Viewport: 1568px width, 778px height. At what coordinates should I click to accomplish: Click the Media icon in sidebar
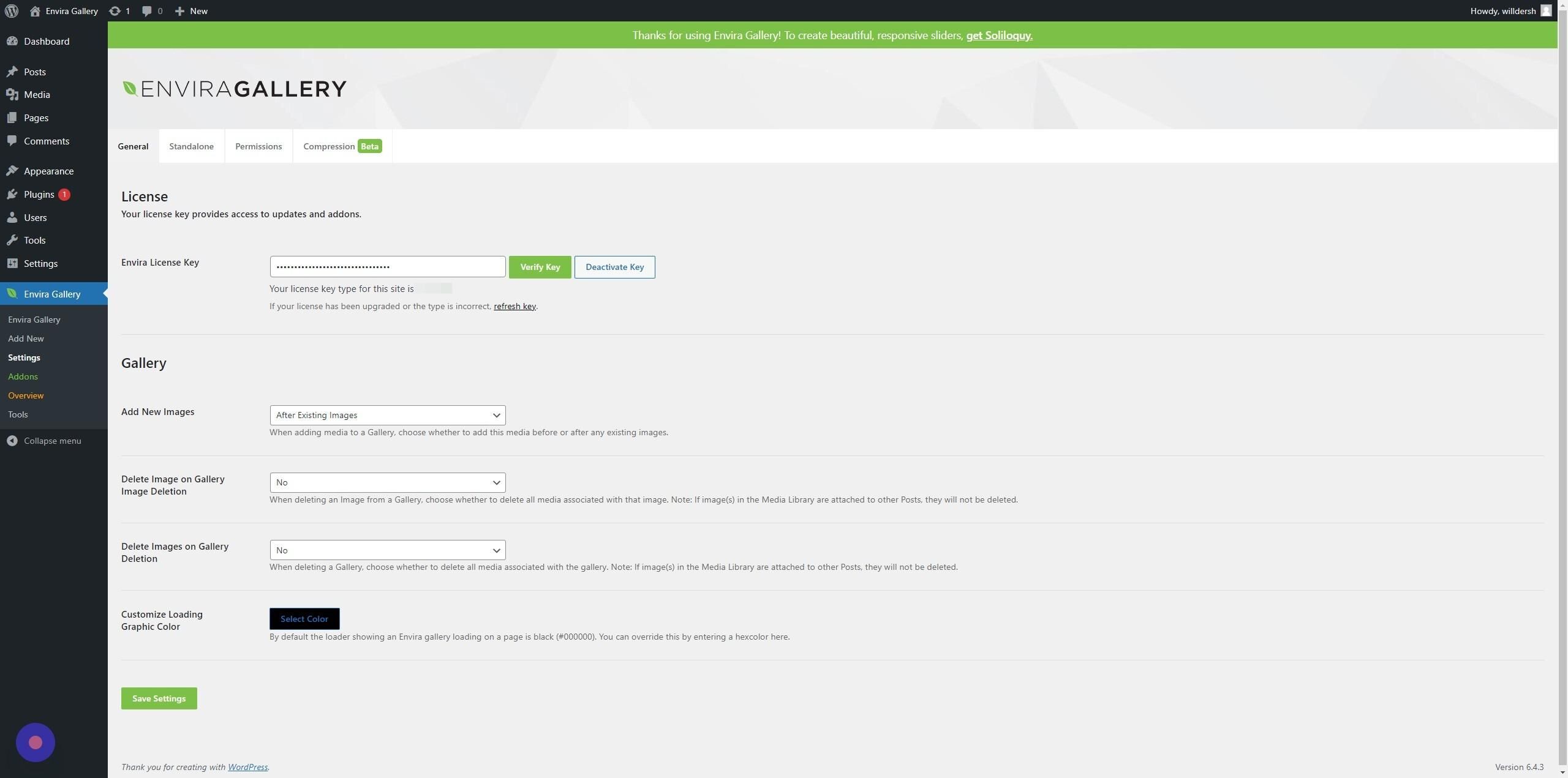12,95
